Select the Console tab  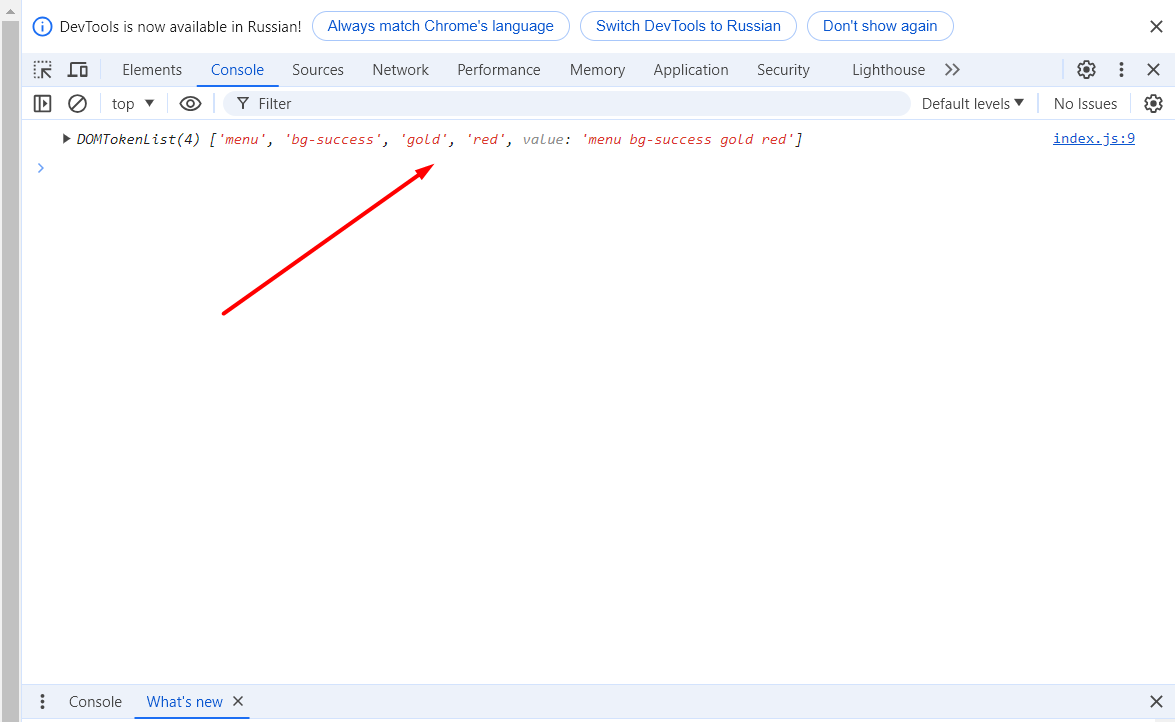click(x=237, y=70)
